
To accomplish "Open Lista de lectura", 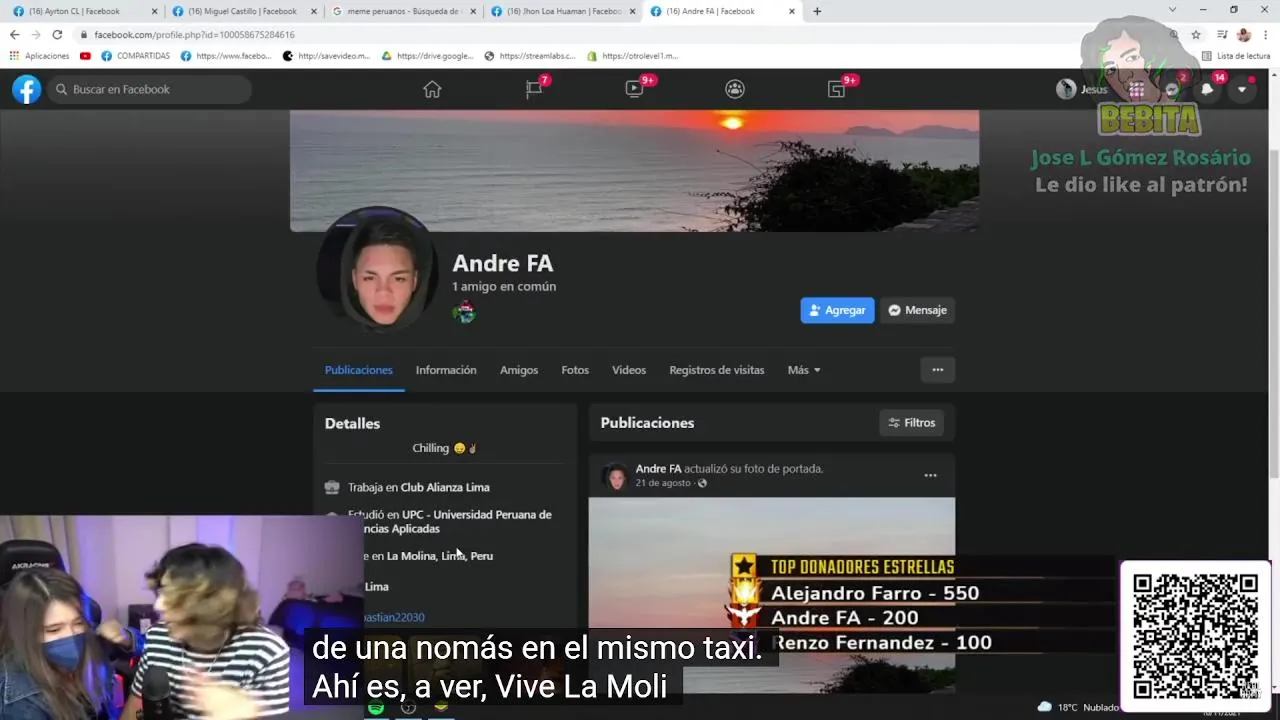I will tap(1236, 56).
